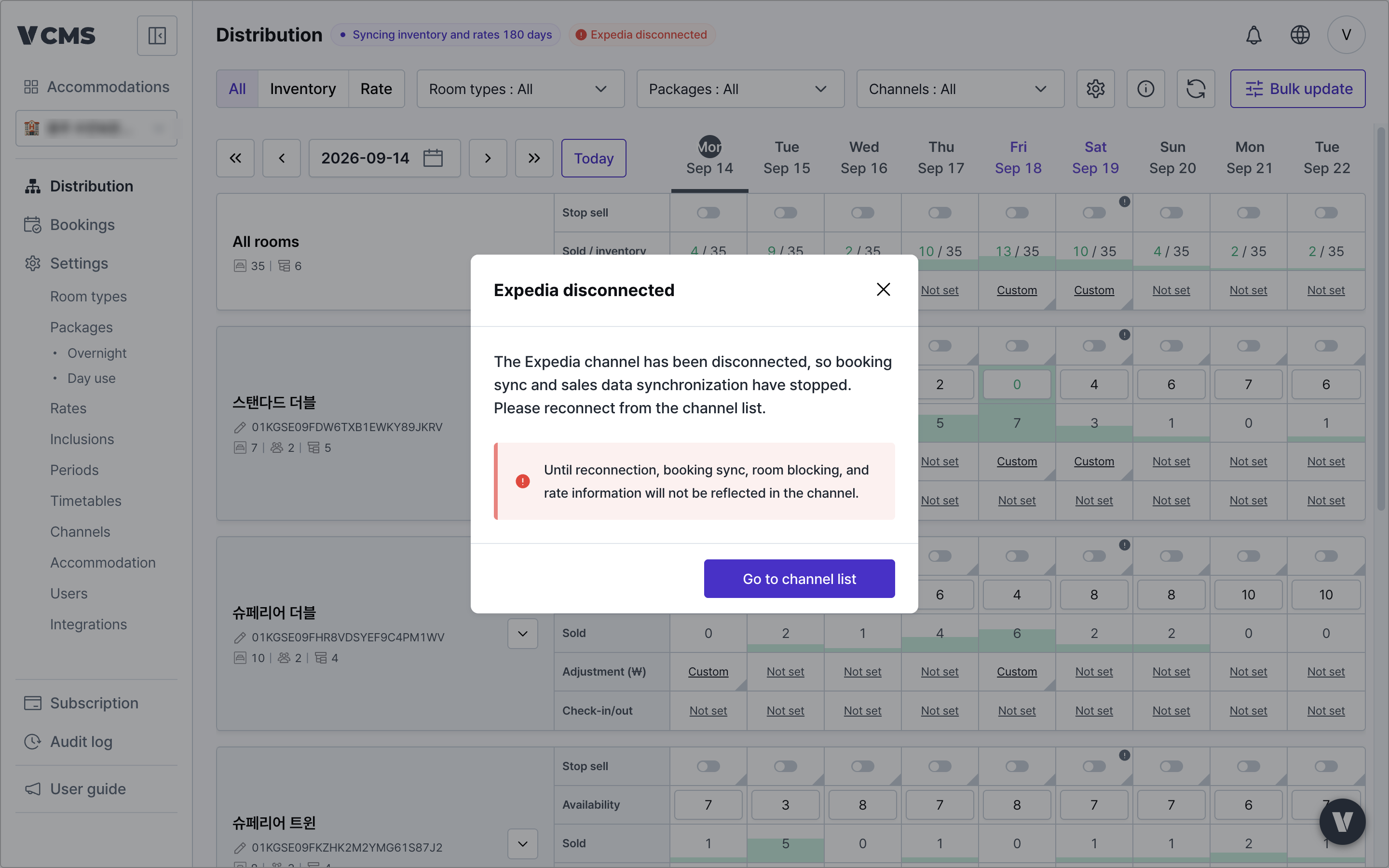Open the language globe menu
The image size is (1389, 868).
coord(1300,35)
